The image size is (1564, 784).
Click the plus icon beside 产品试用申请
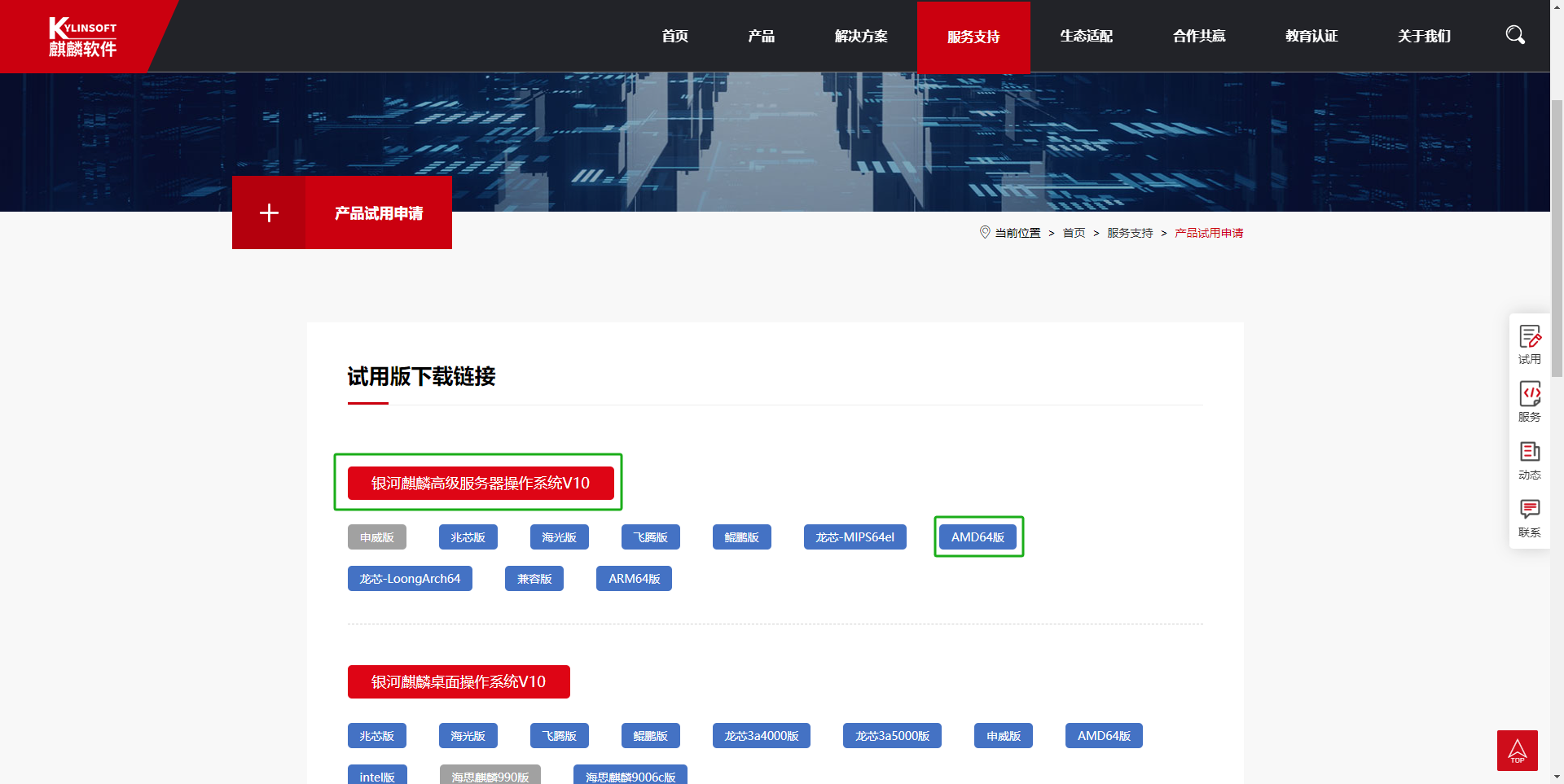coord(269,212)
